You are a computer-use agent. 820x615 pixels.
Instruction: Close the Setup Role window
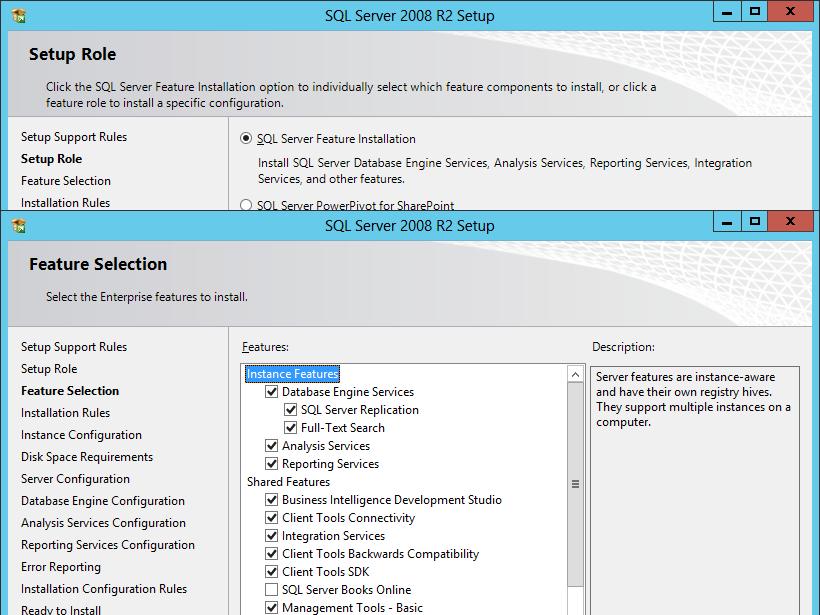point(791,12)
